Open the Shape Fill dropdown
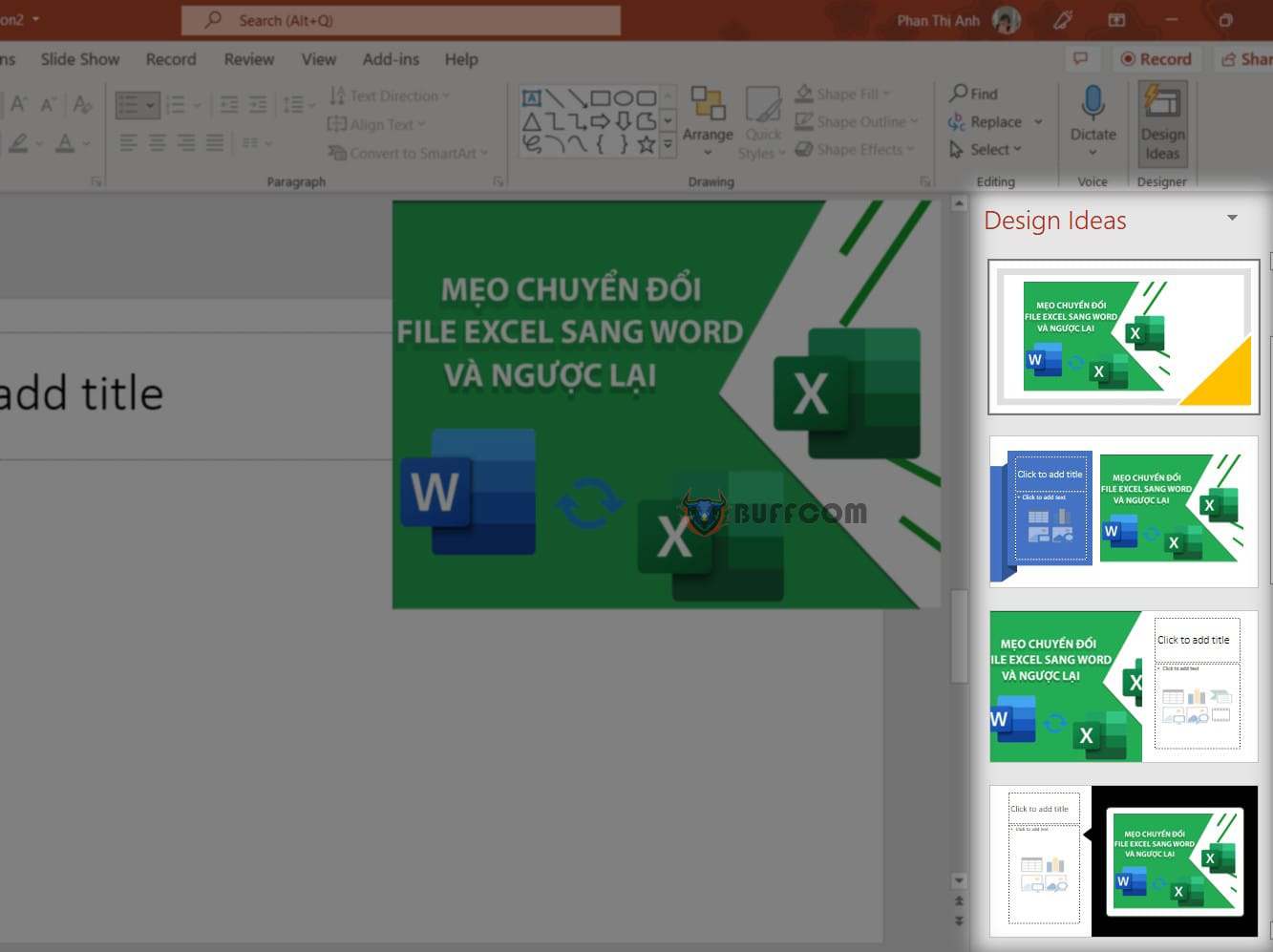Image resolution: width=1273 pixels, height=952 pixels. click(x=842, y=94)
